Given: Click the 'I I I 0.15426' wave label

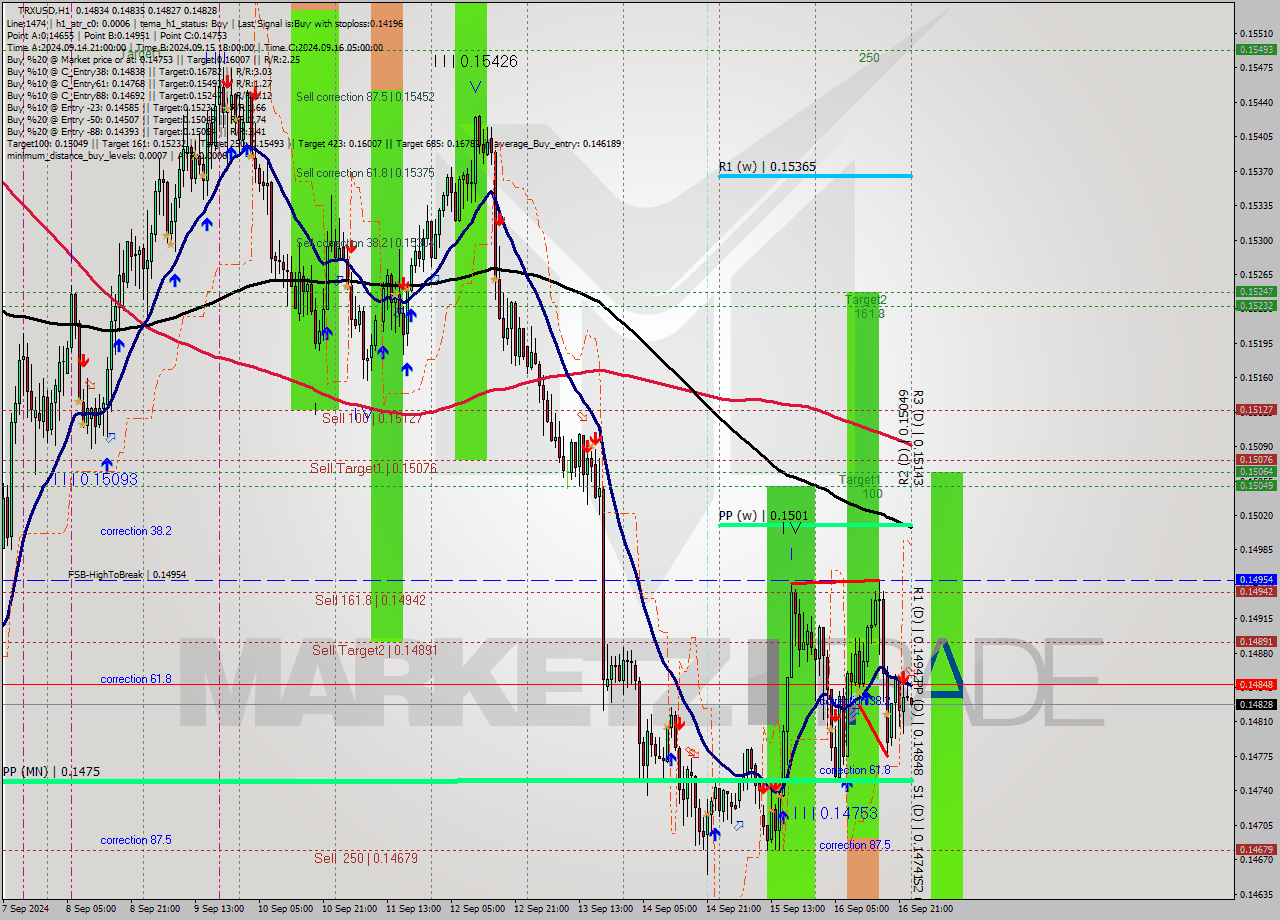Looking at the screenshot, I should (475, 61).
